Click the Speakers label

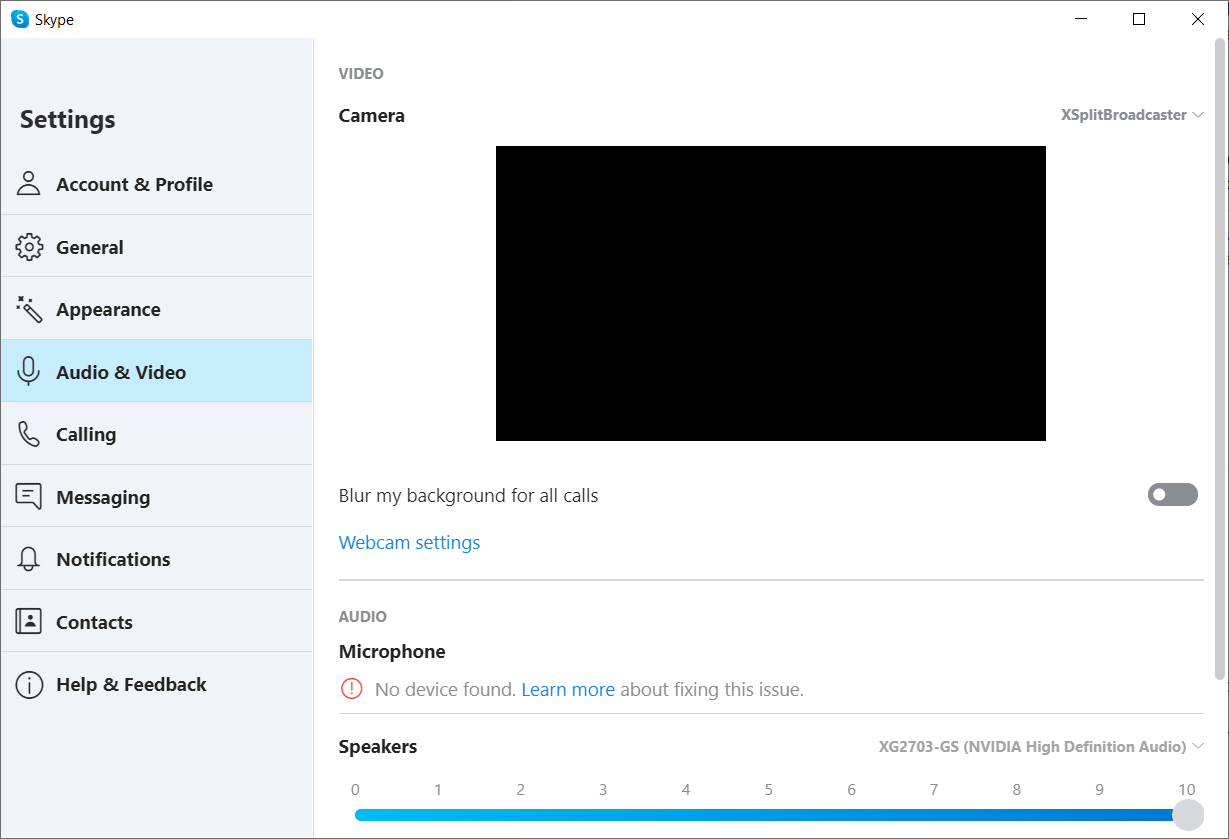click(x=378, y=747)
